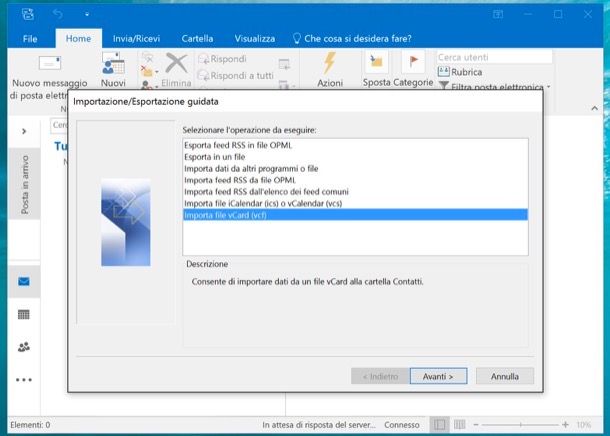Switch to the Home tab
610x436 pixels.
[x=78, y=39]
